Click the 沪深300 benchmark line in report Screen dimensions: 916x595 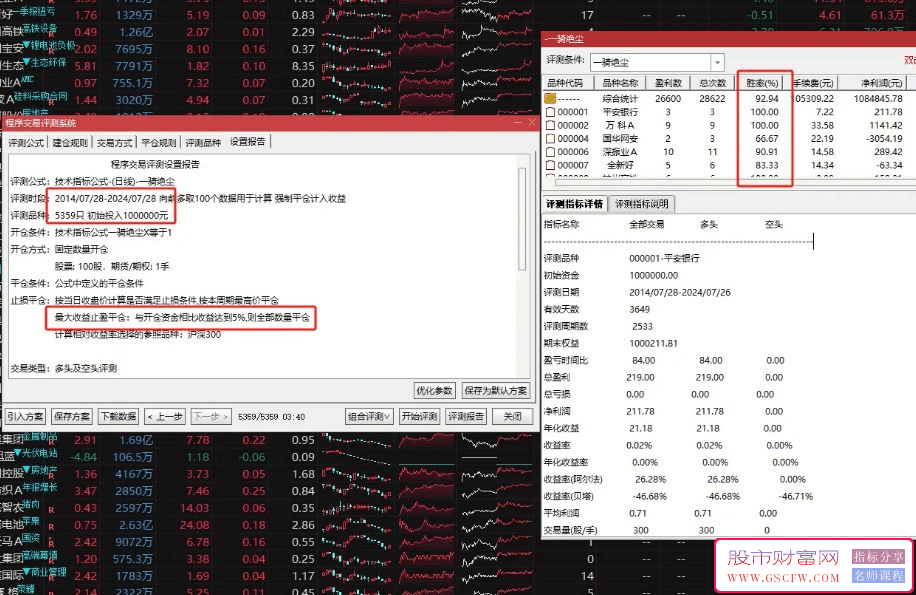[x=138, y=335]
